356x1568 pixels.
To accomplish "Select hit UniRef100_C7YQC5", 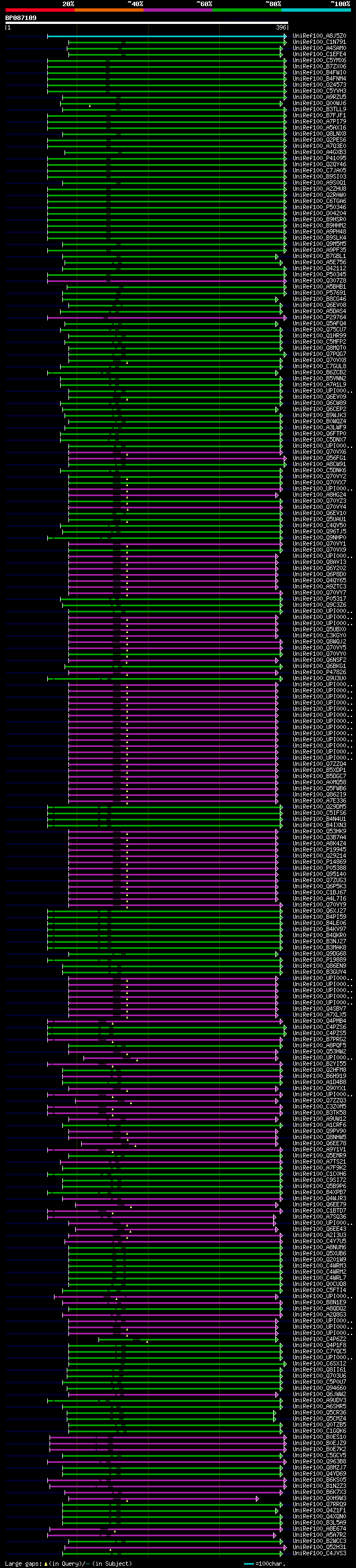I will [319, 1351].
